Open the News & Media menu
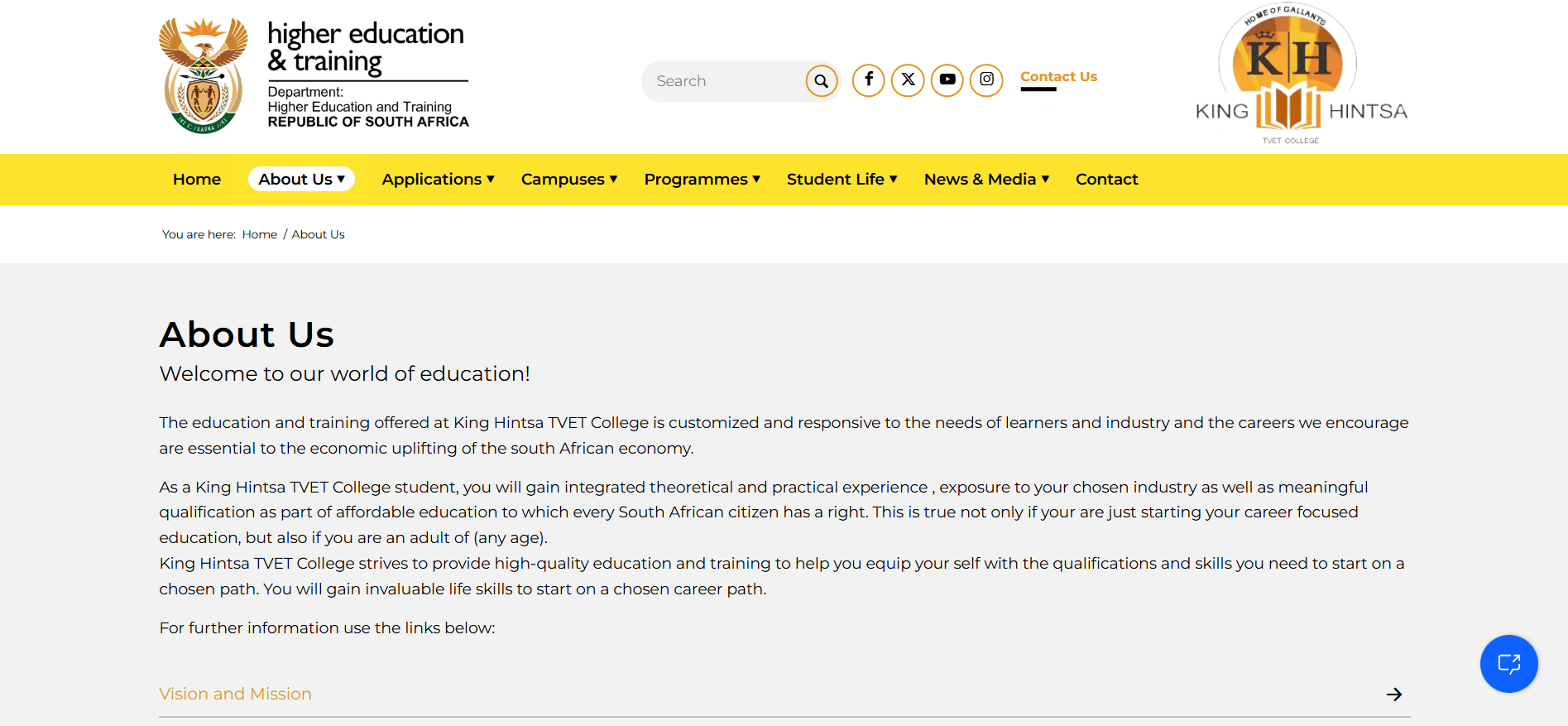1568x726 pixels. (x=986, y=179)
